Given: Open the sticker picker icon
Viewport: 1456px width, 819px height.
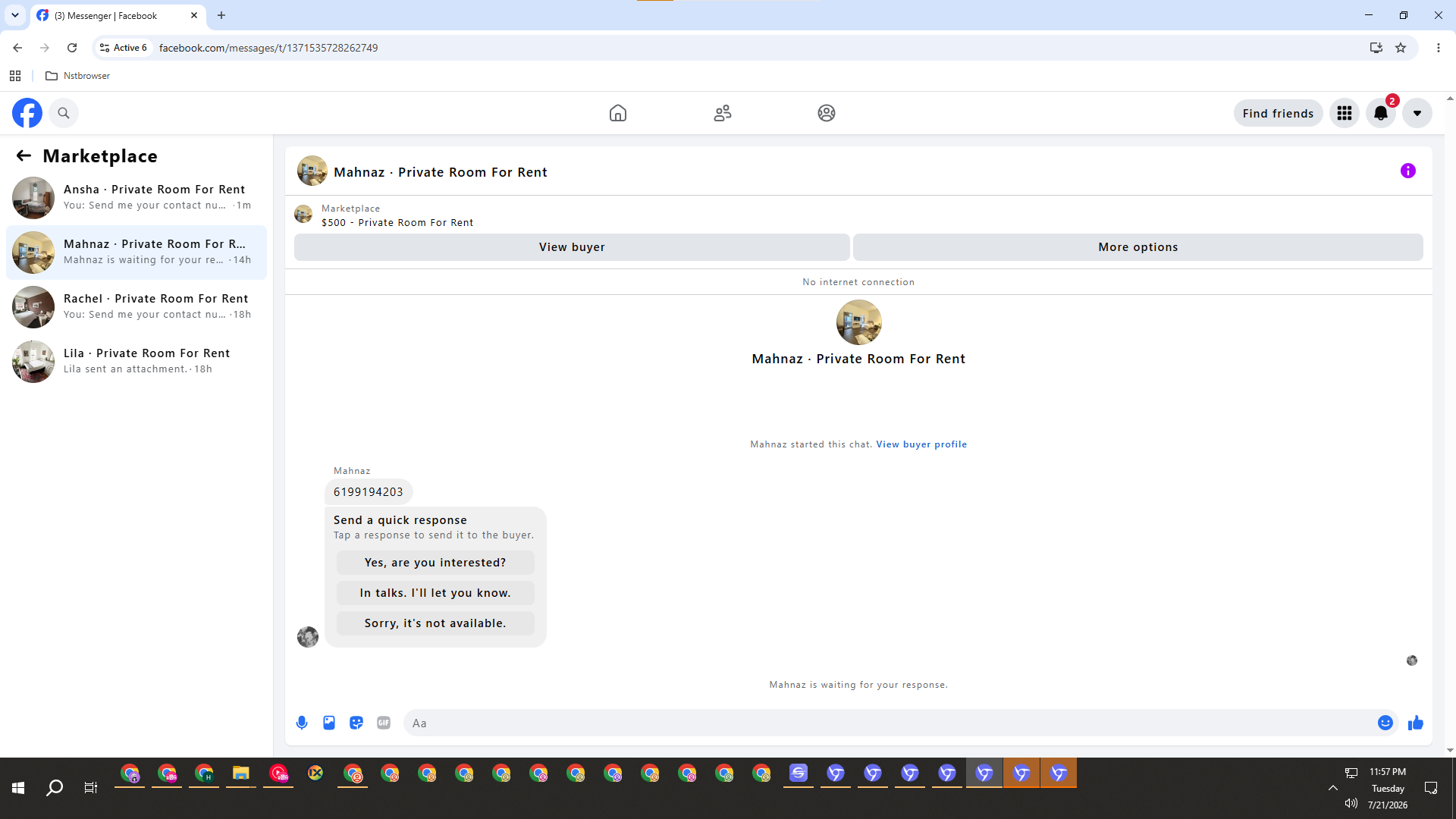Looking at the screenshot, I should coord(356,723).
